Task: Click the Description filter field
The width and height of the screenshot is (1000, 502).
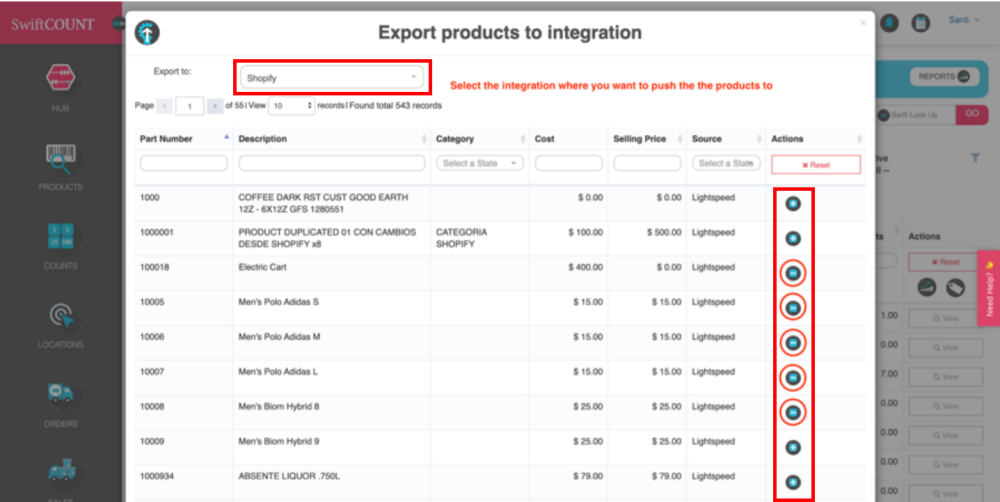Action: [332, 163]
